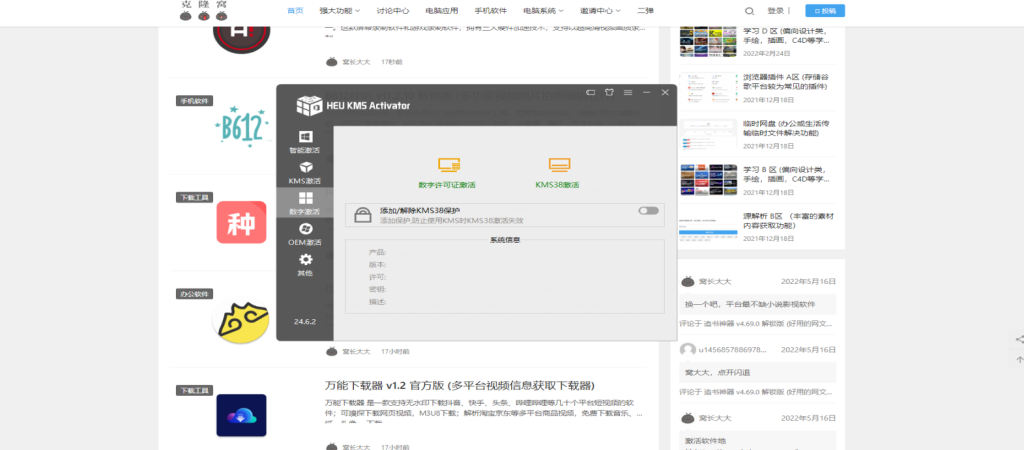Open 浏览器插件 A区 sidebar article
The width and height of the screenshot is (1024, 450).
point(787,82)
